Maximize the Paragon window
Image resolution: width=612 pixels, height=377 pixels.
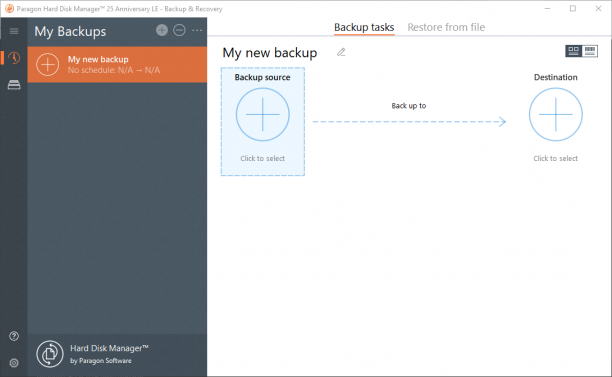pos(573,8)
